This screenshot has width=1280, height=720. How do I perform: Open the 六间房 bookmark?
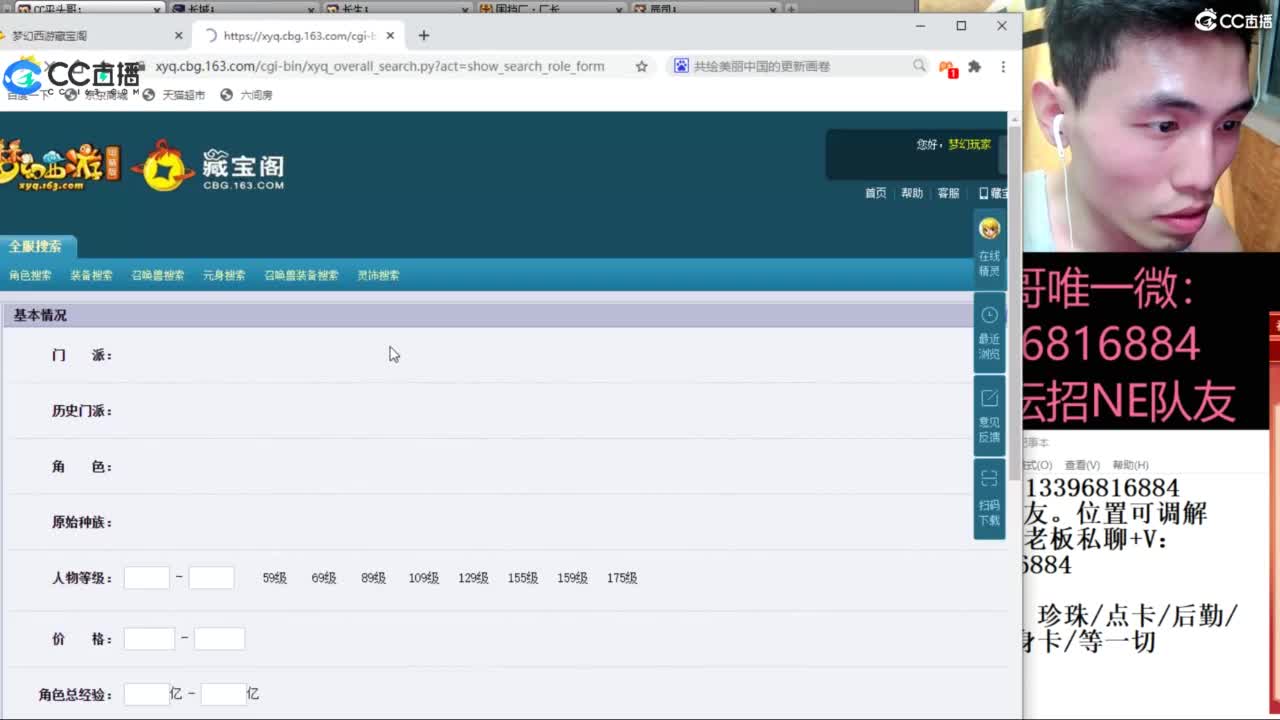246,95
